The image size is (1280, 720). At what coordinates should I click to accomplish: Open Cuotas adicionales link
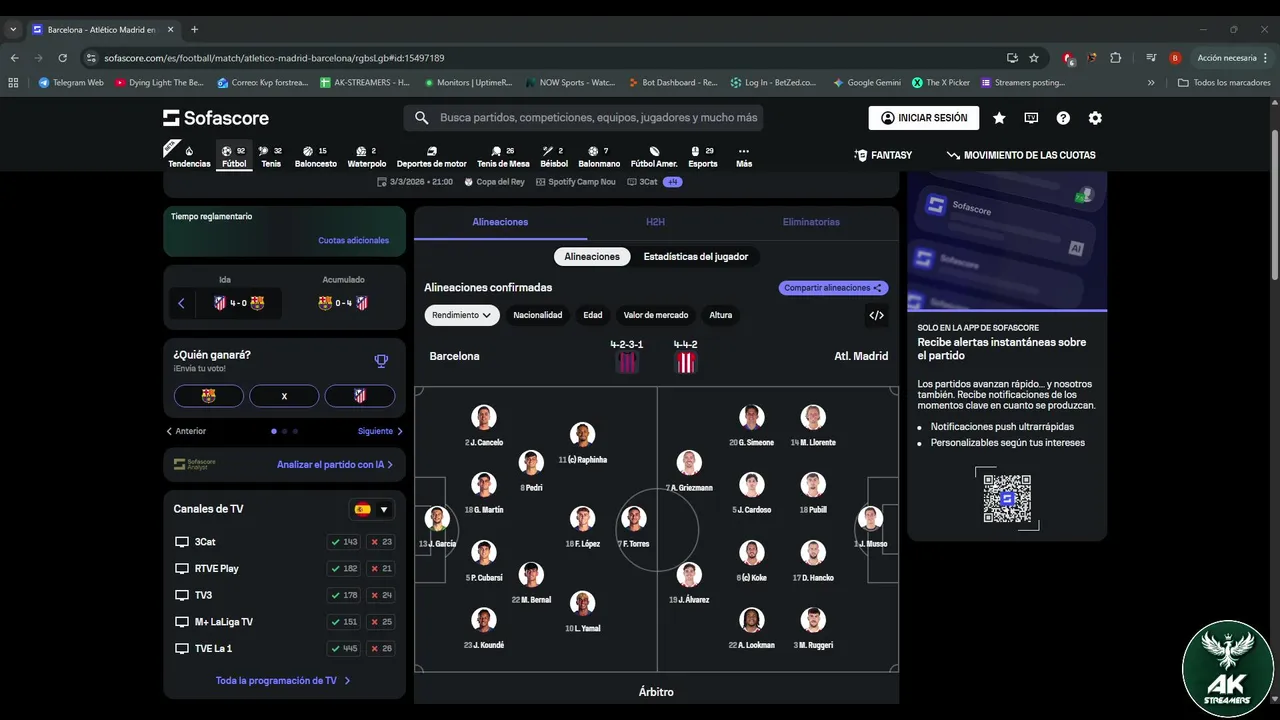click(354, 240)
